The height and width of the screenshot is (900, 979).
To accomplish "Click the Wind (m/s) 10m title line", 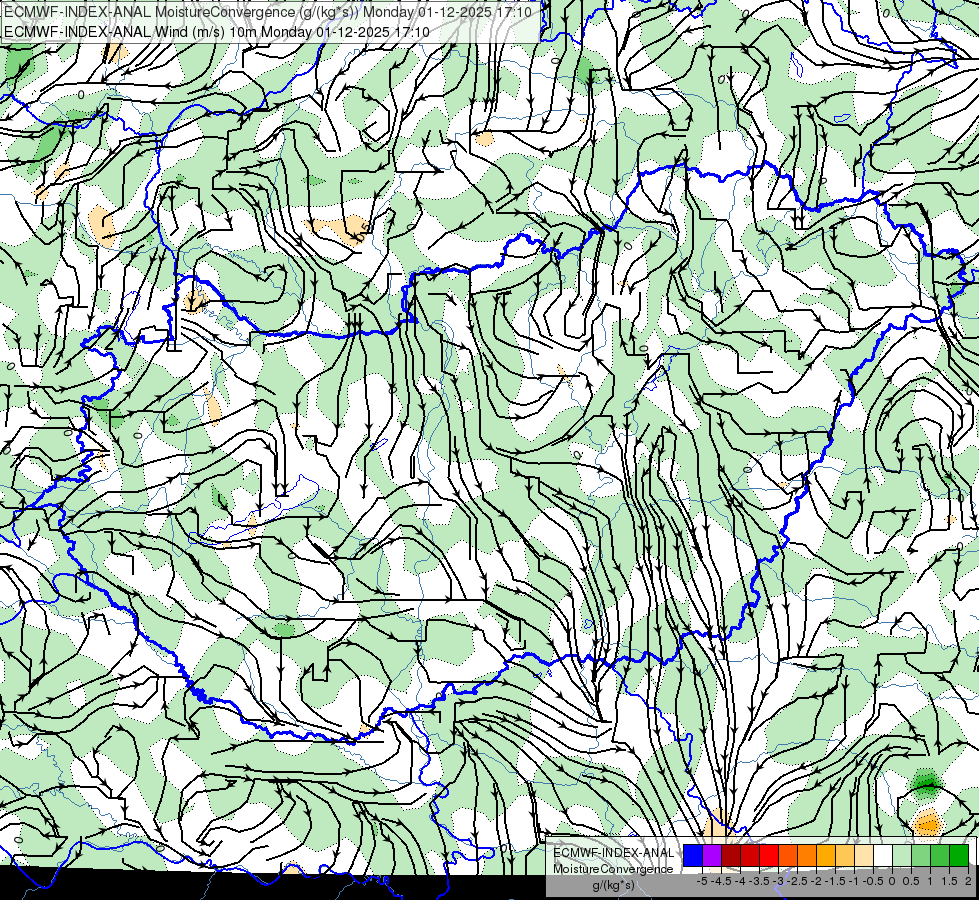I will pyautogui.click(x=217, y=32).
